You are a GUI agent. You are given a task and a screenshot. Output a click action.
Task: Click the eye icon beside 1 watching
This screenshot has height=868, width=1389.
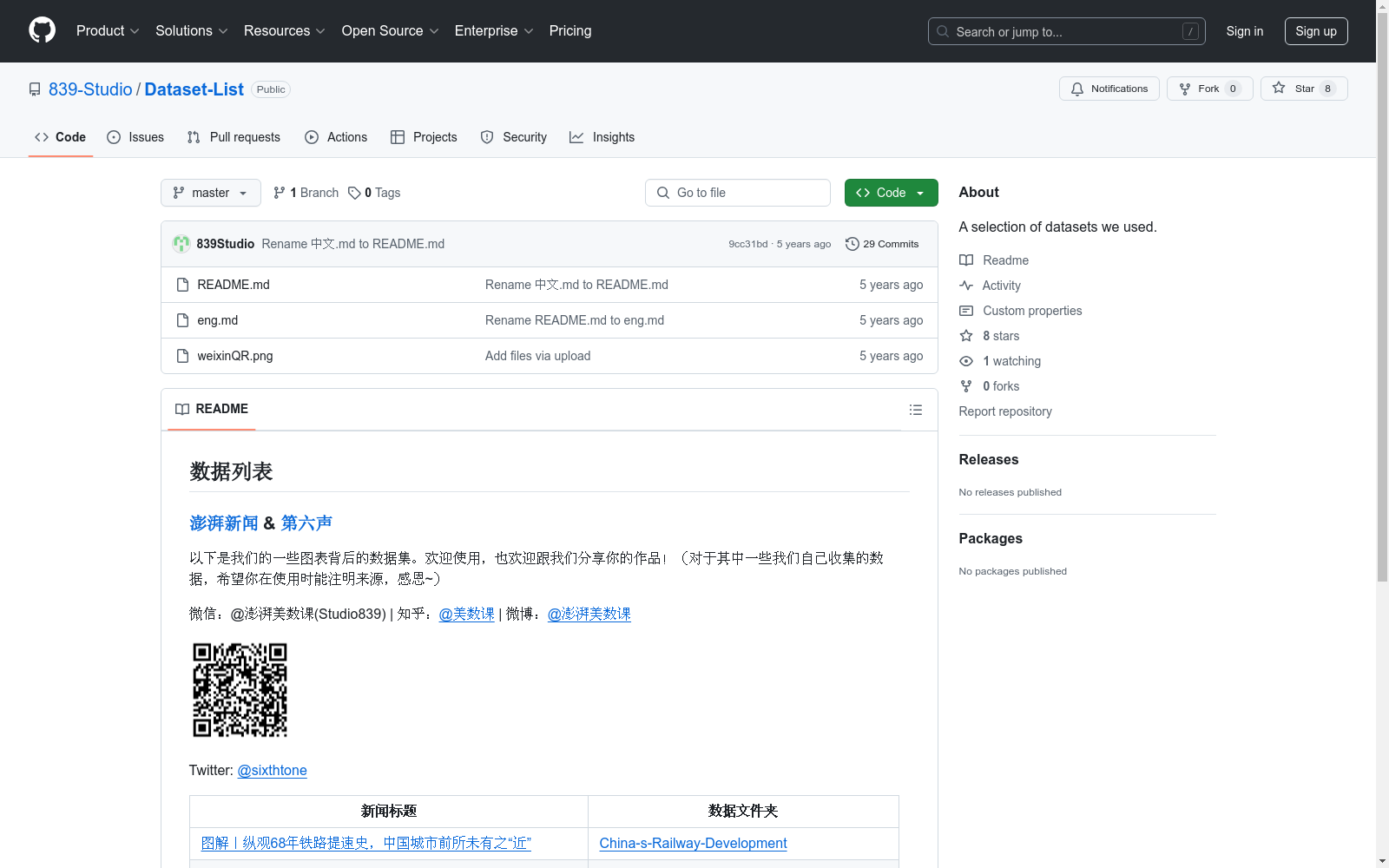[966, 361]
